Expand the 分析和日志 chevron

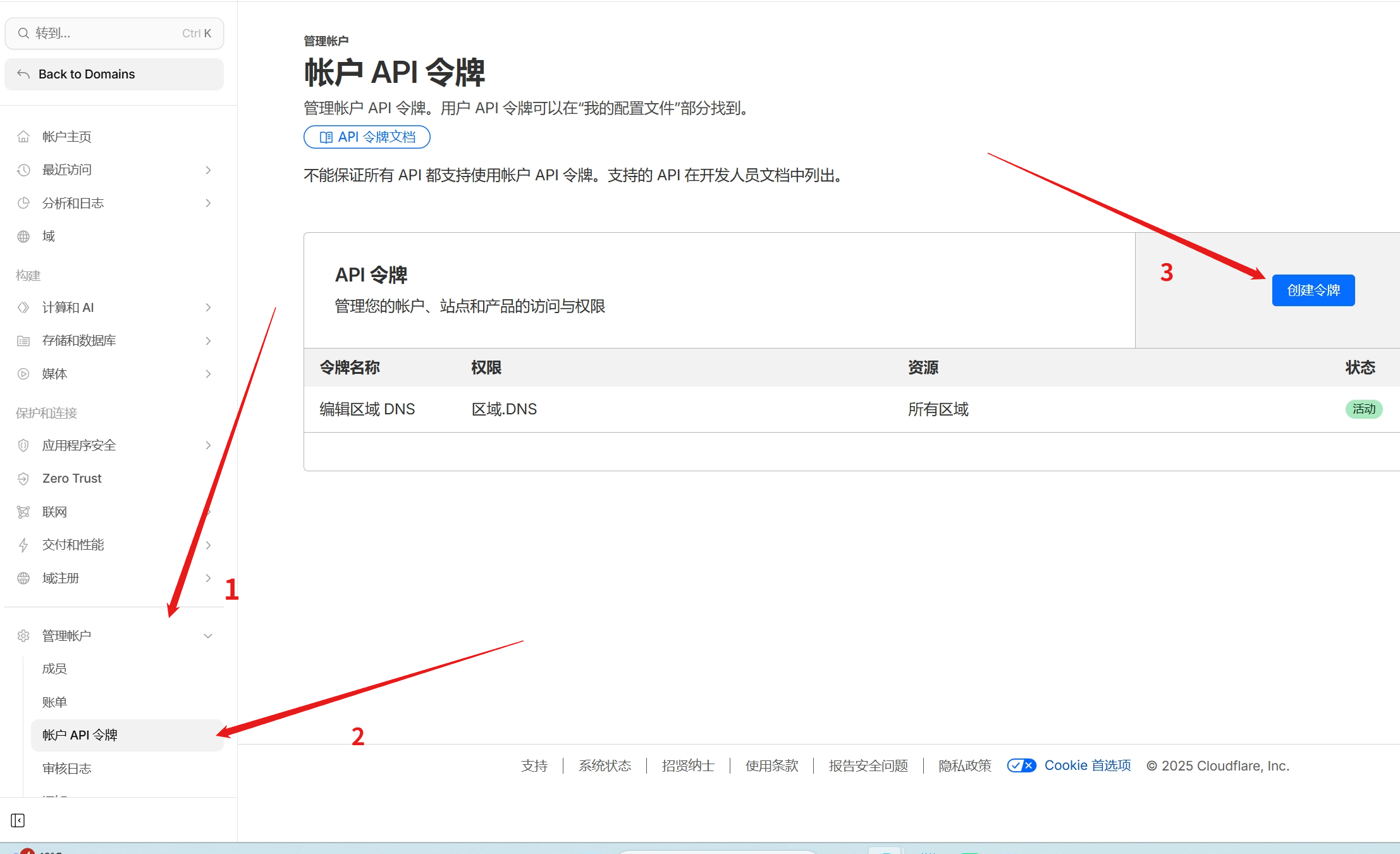tap(208, 203)
